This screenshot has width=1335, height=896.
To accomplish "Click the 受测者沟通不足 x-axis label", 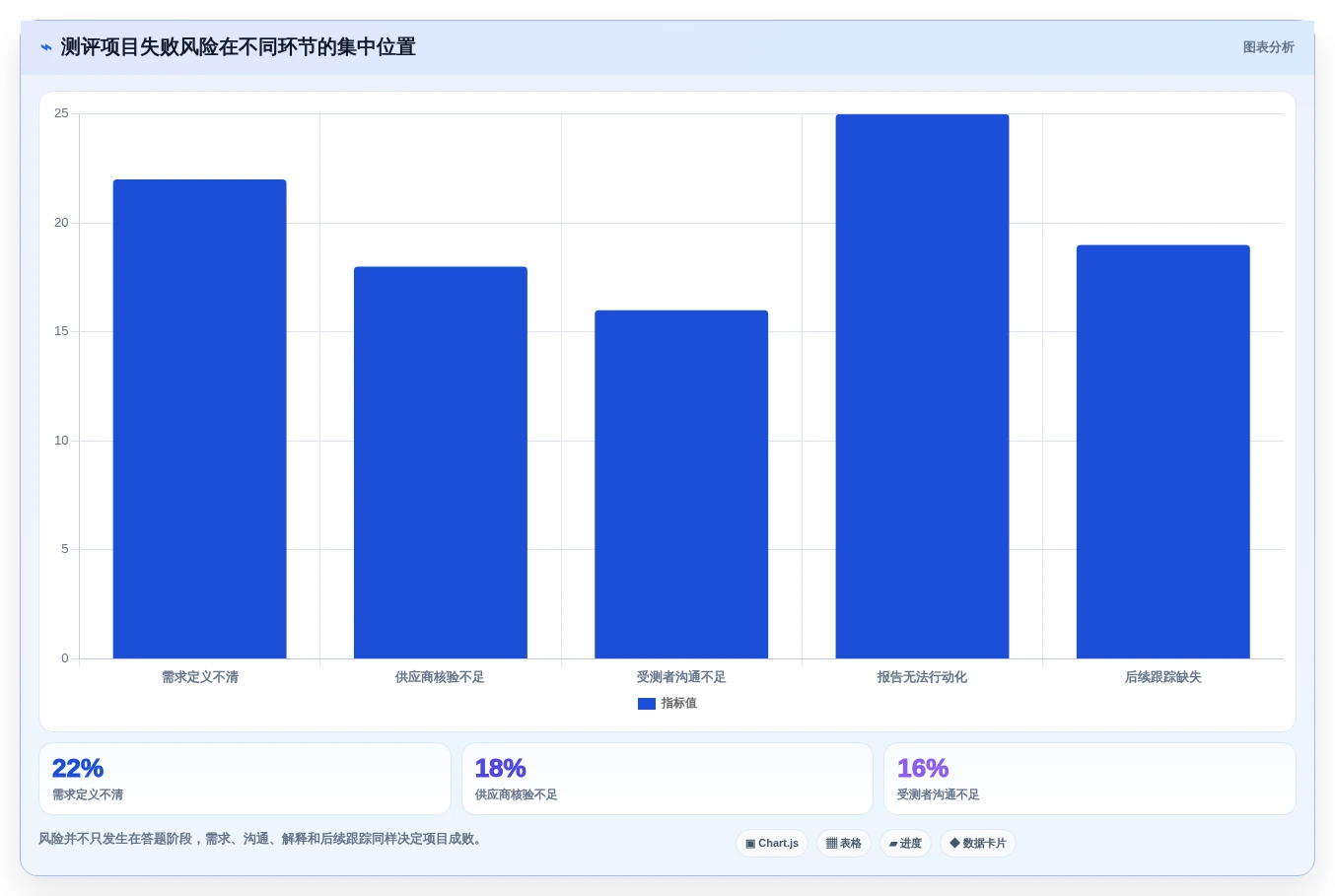I will [681, 677].
